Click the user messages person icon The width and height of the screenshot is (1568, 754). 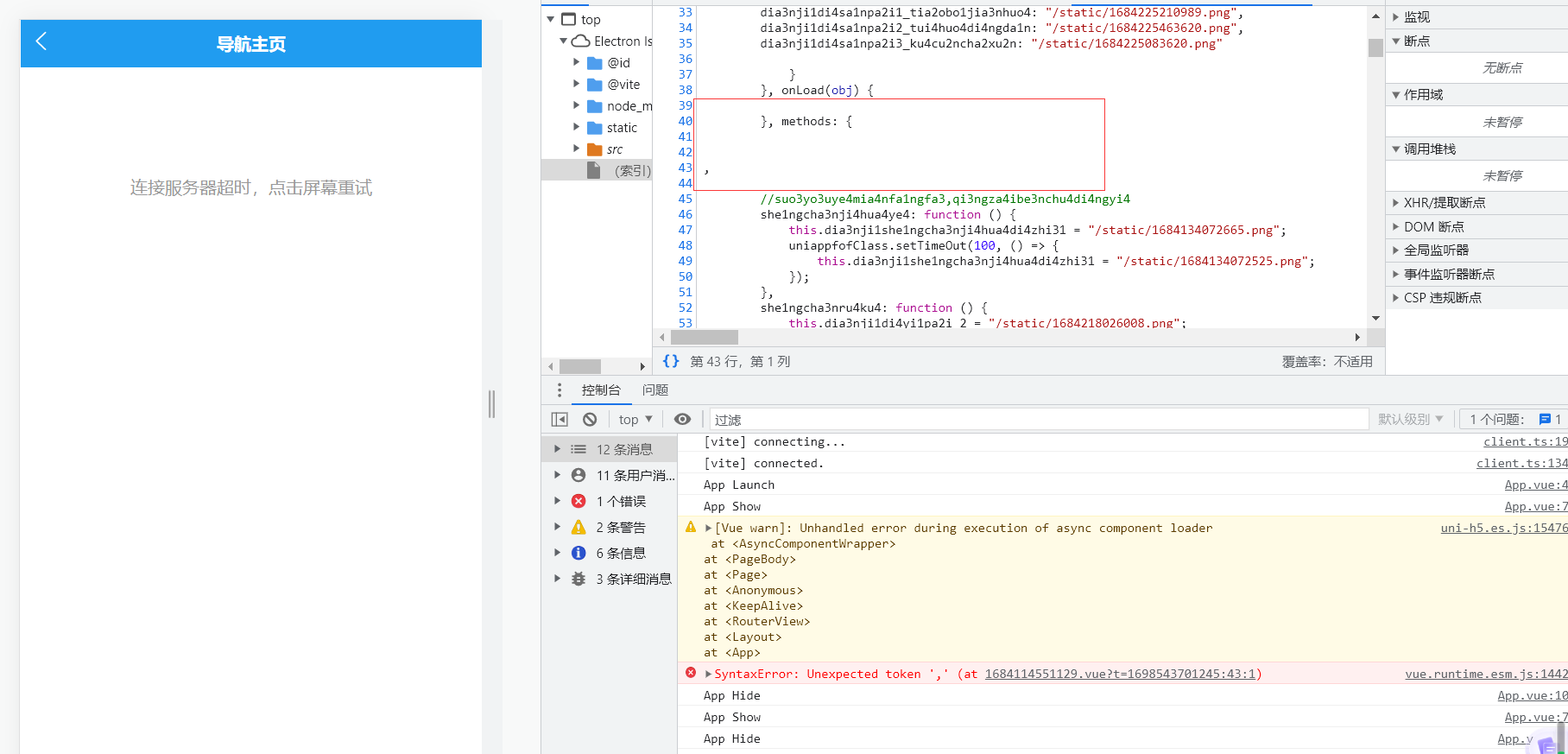(579, 475)
